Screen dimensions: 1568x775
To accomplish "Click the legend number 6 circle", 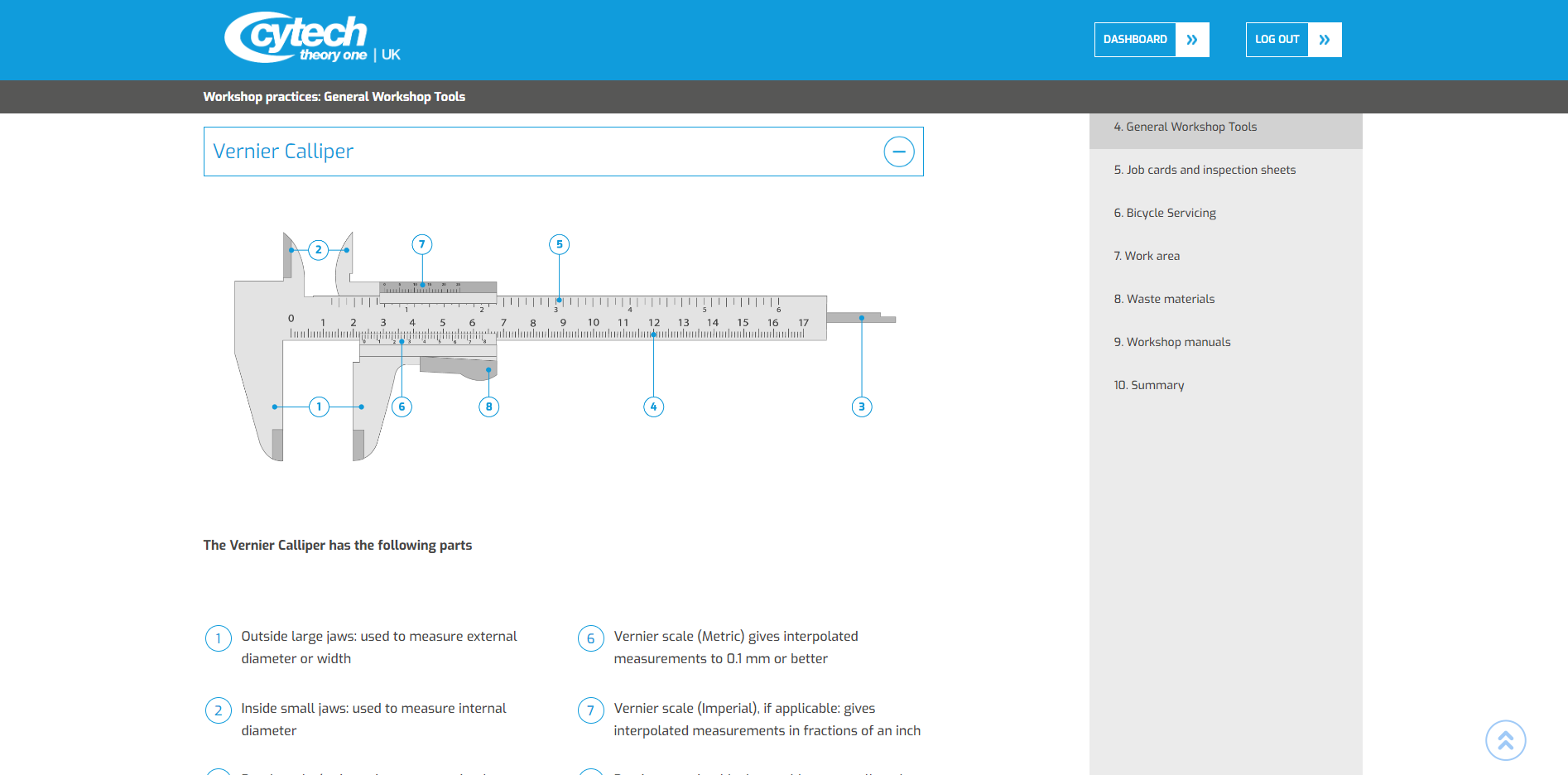I will (x=591, y=638).
